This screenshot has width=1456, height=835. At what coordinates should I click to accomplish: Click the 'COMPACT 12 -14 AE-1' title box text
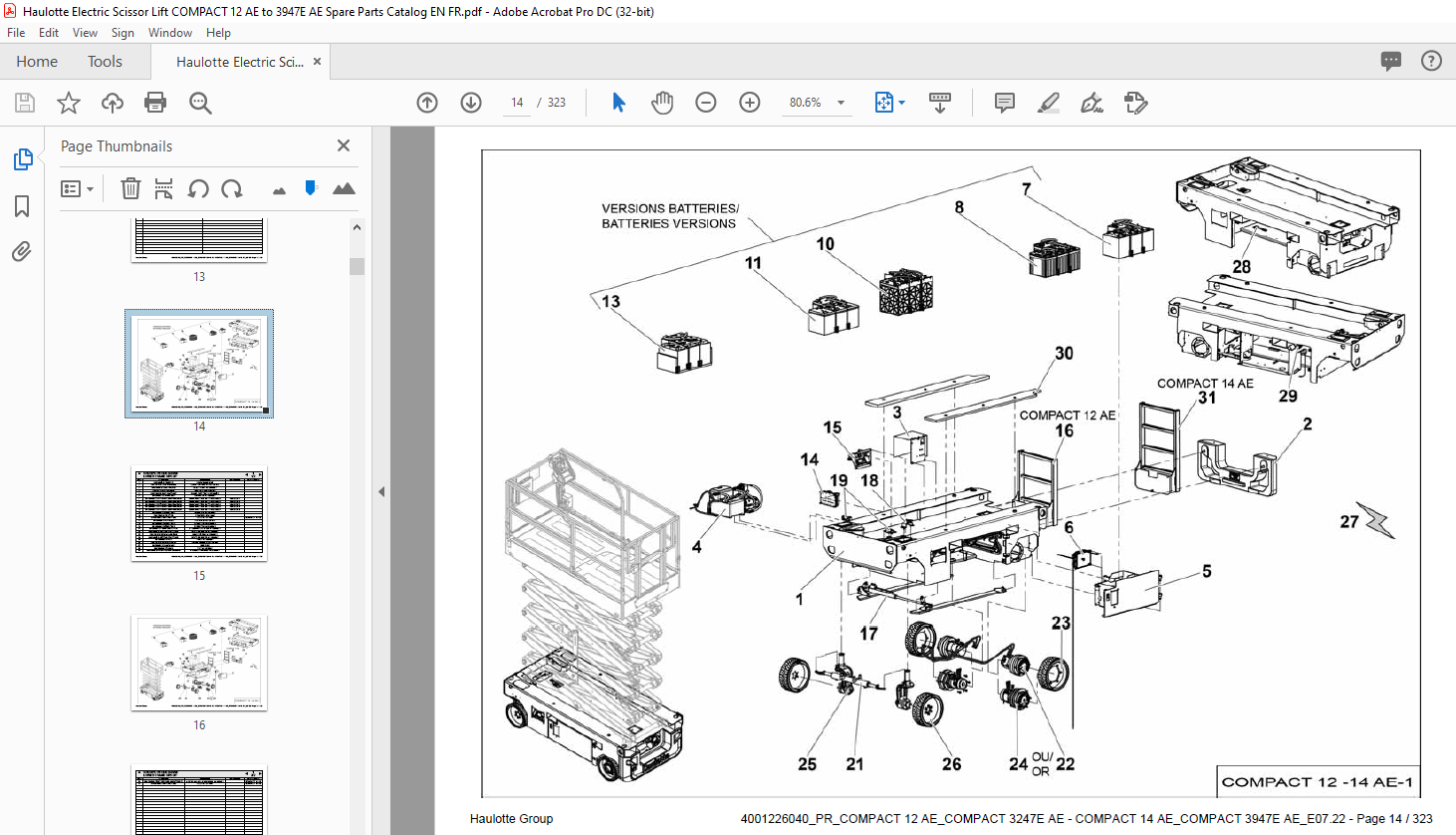(x=1318, y=782)
